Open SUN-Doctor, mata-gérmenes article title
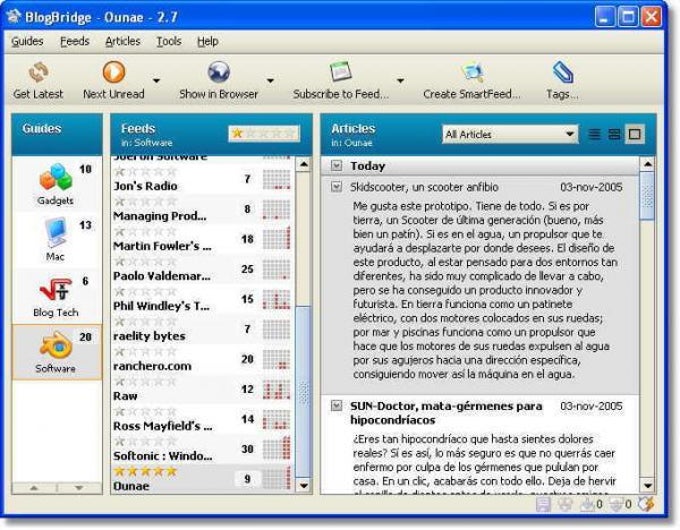Image resolution: width=680 pixels, height=530 pixels. 446,413
